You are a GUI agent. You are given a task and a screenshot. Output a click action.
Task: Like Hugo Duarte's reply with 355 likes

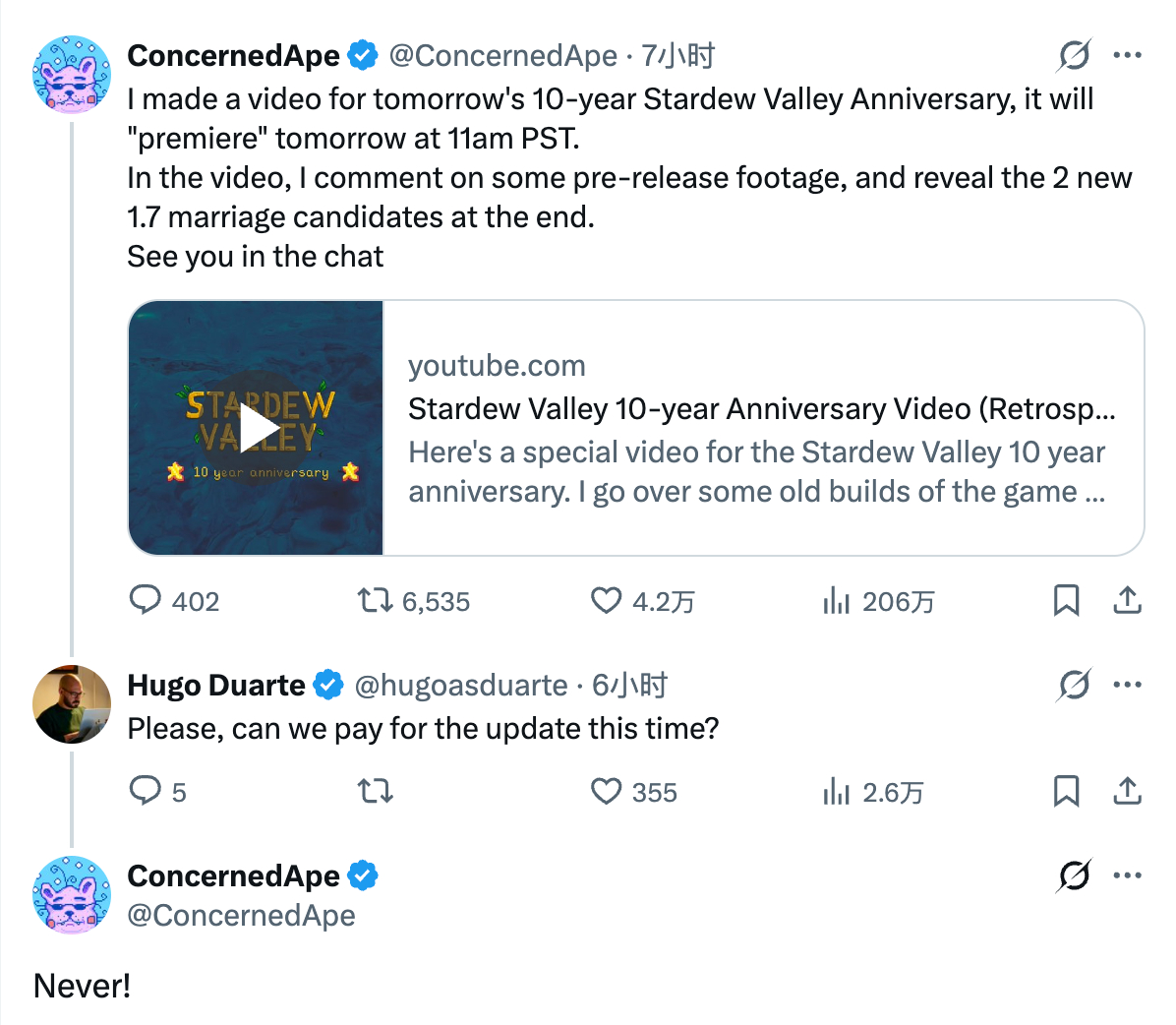click(x=606, y=791)
